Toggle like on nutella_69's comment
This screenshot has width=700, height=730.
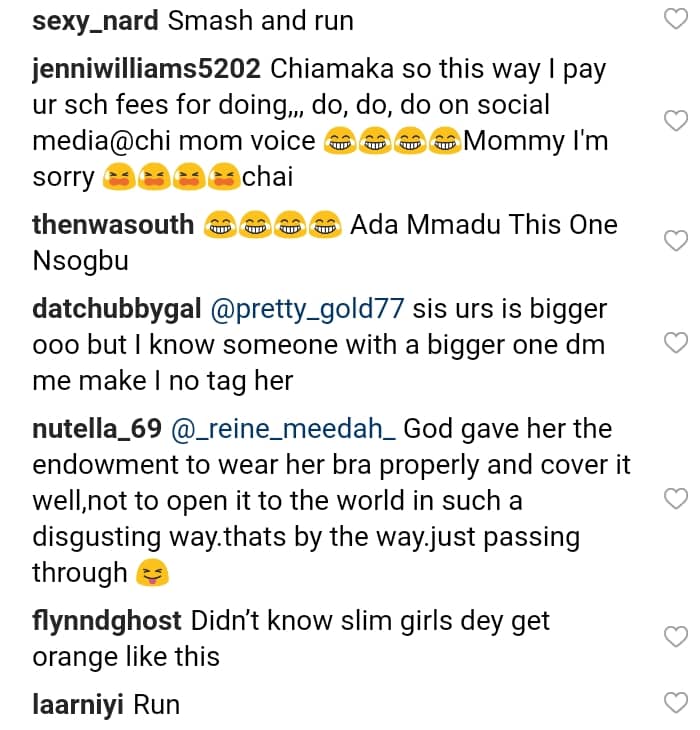click(676, 499)
